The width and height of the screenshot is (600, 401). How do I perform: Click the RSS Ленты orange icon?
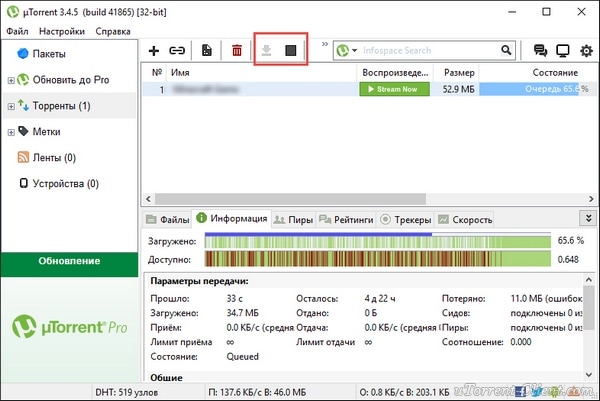23,157
